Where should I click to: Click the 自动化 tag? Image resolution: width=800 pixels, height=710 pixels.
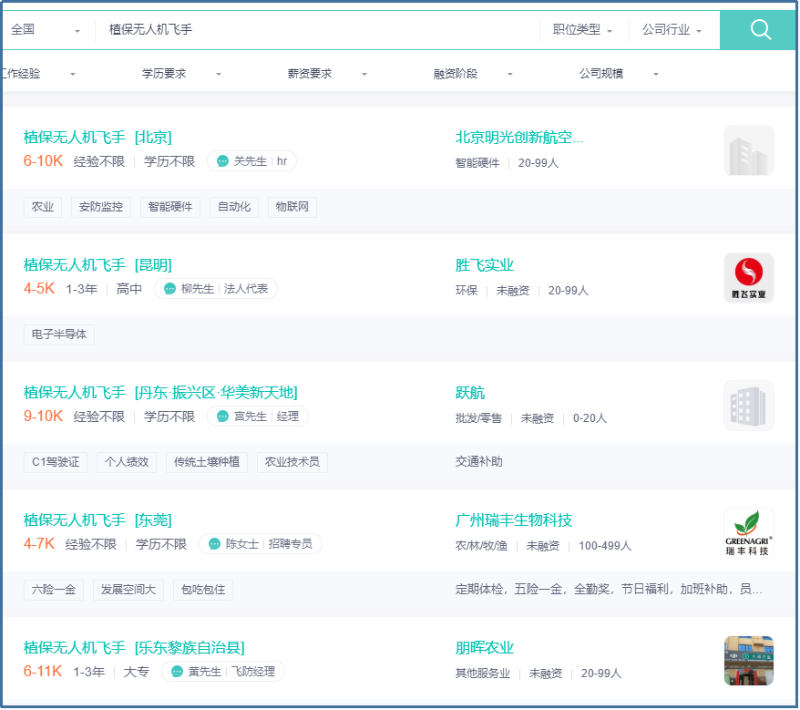click(234, 207)
